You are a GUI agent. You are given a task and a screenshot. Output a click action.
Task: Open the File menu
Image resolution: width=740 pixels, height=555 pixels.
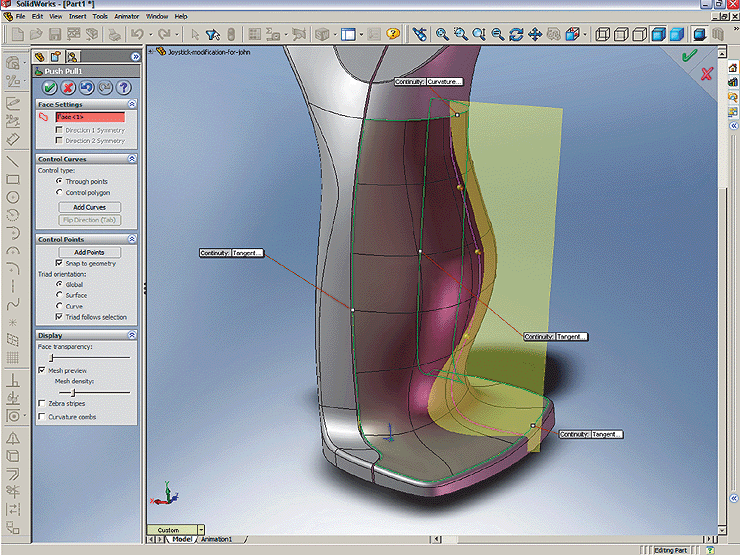point(20,17)
